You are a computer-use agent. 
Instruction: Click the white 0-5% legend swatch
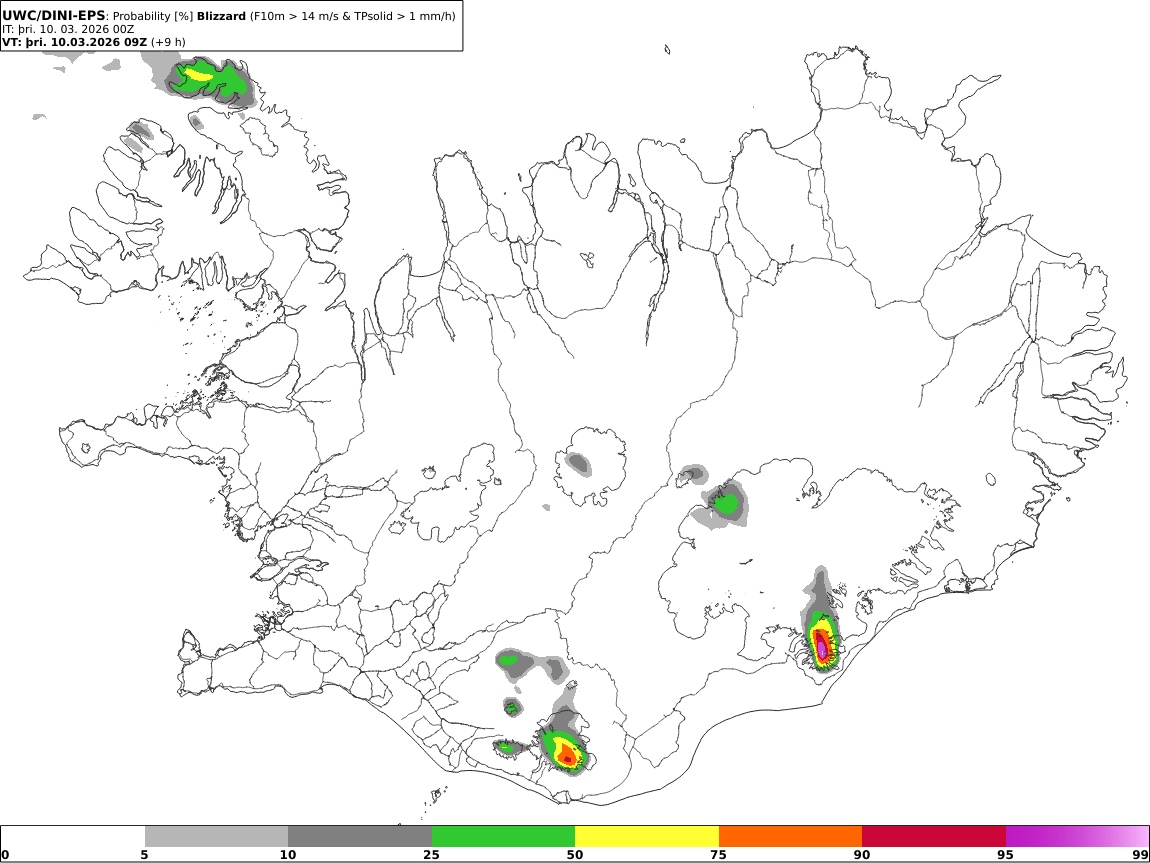(x=73, y=837)
